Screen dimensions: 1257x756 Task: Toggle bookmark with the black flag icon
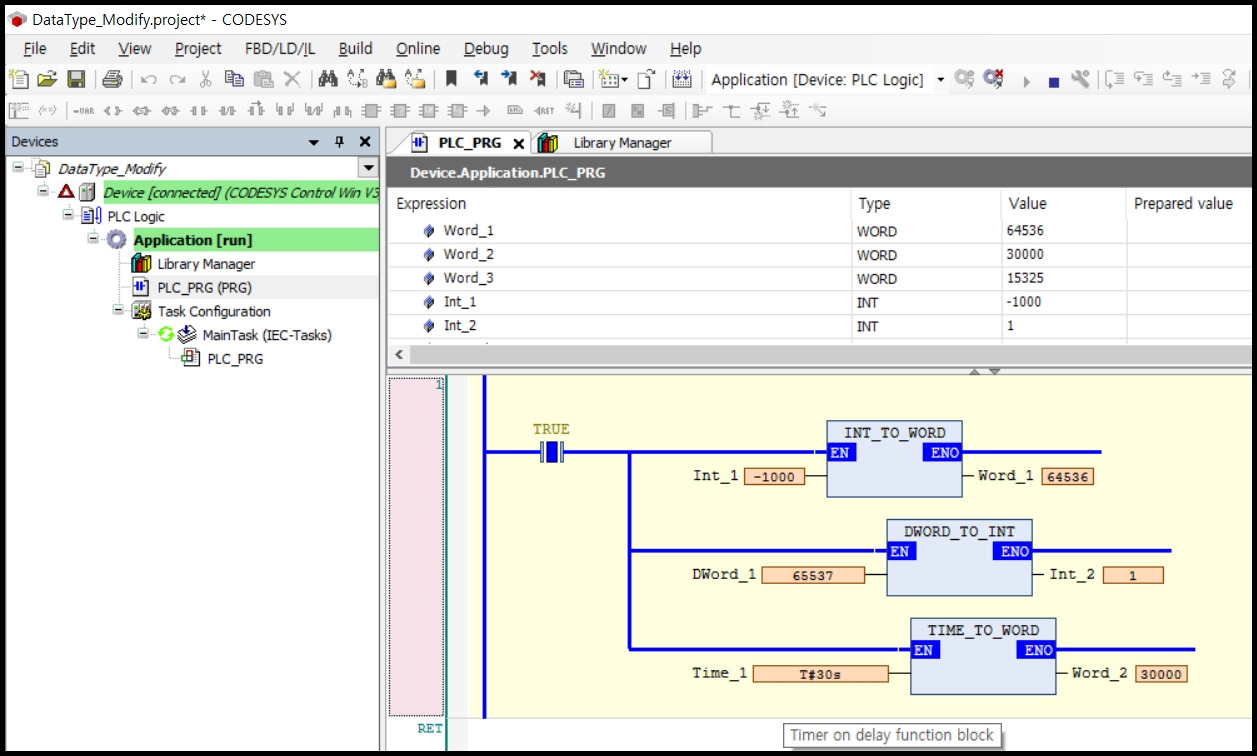(452, 79)
